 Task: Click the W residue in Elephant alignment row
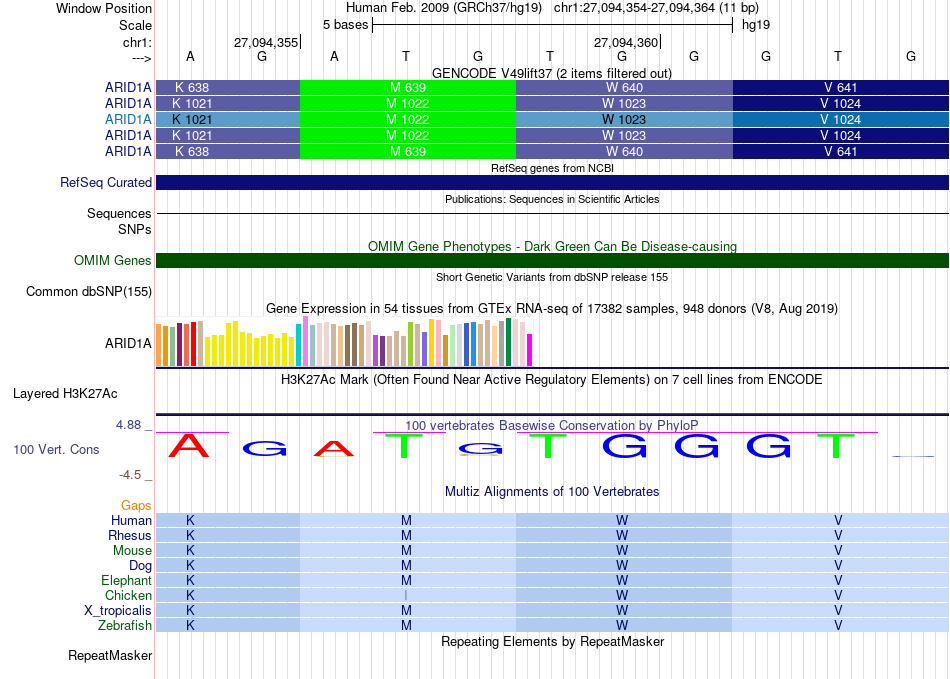pyautogui.click(x=622, y=580)
